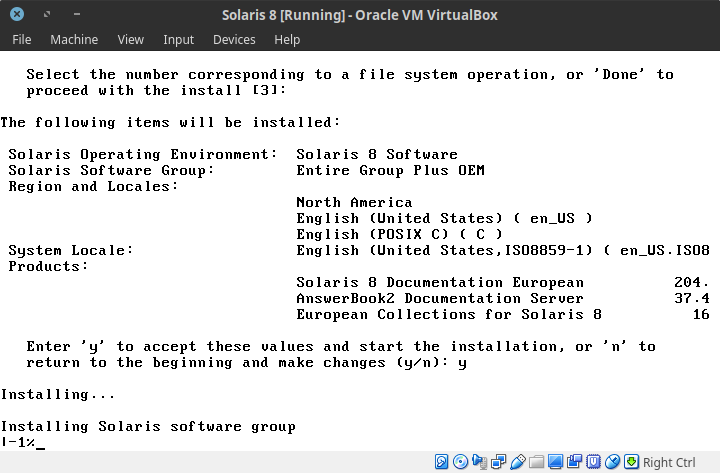Click the 'English (POSIX C) ( C )' line

pyautogui.click(x=399, y=235)
